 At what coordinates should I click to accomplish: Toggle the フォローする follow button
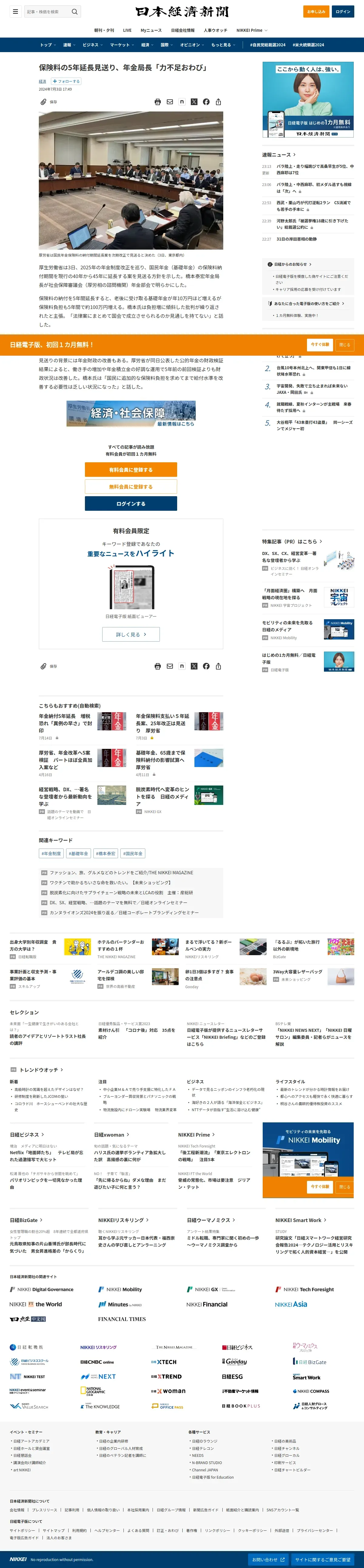coord(66,81)
